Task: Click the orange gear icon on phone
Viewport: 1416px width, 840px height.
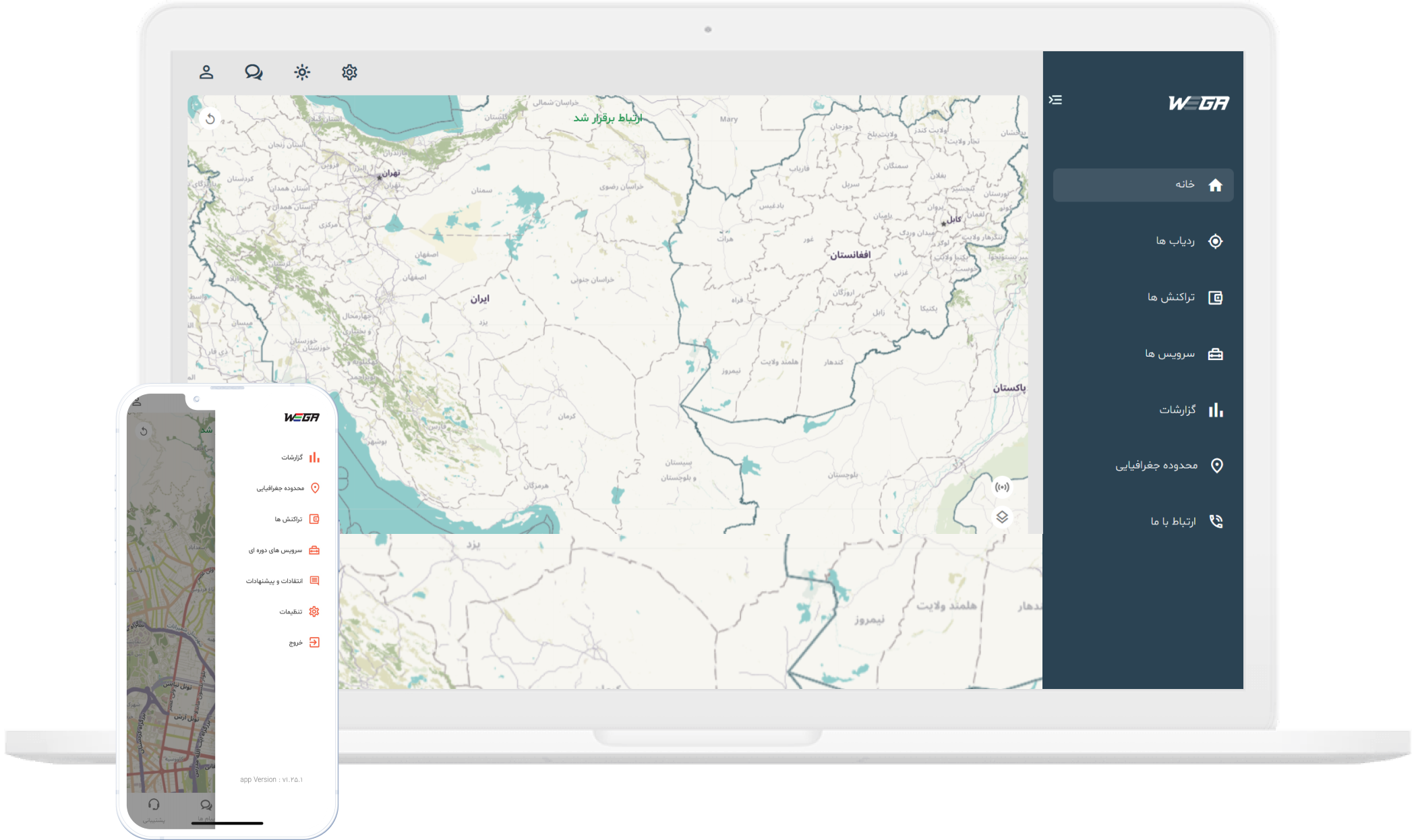Action: pos(314,611)
